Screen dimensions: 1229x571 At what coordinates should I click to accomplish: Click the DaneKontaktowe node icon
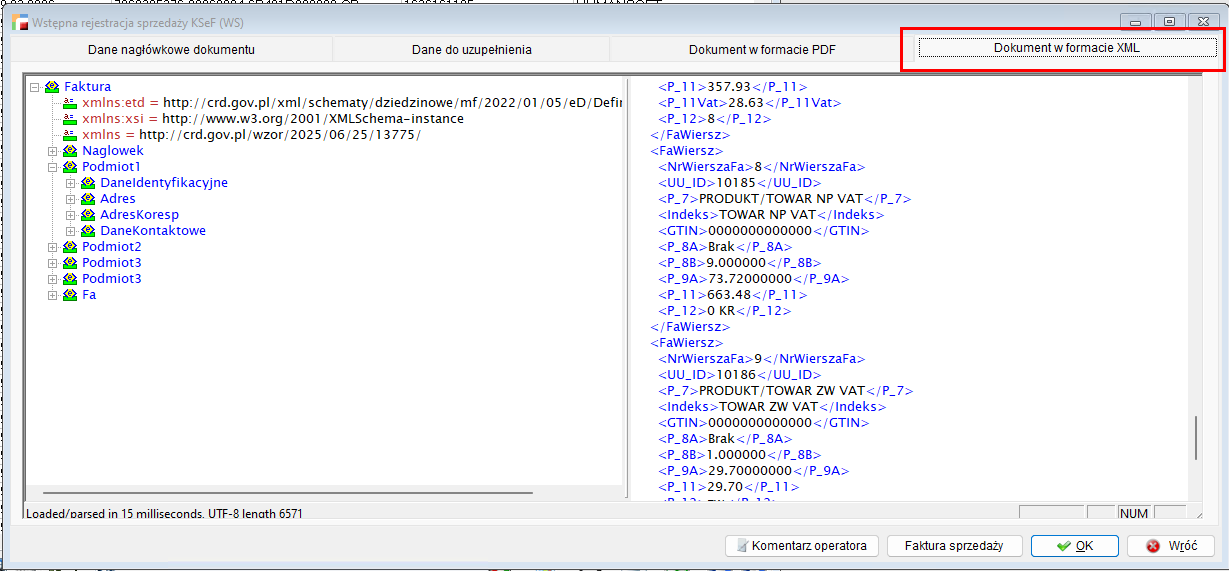[x=88, y=231]
